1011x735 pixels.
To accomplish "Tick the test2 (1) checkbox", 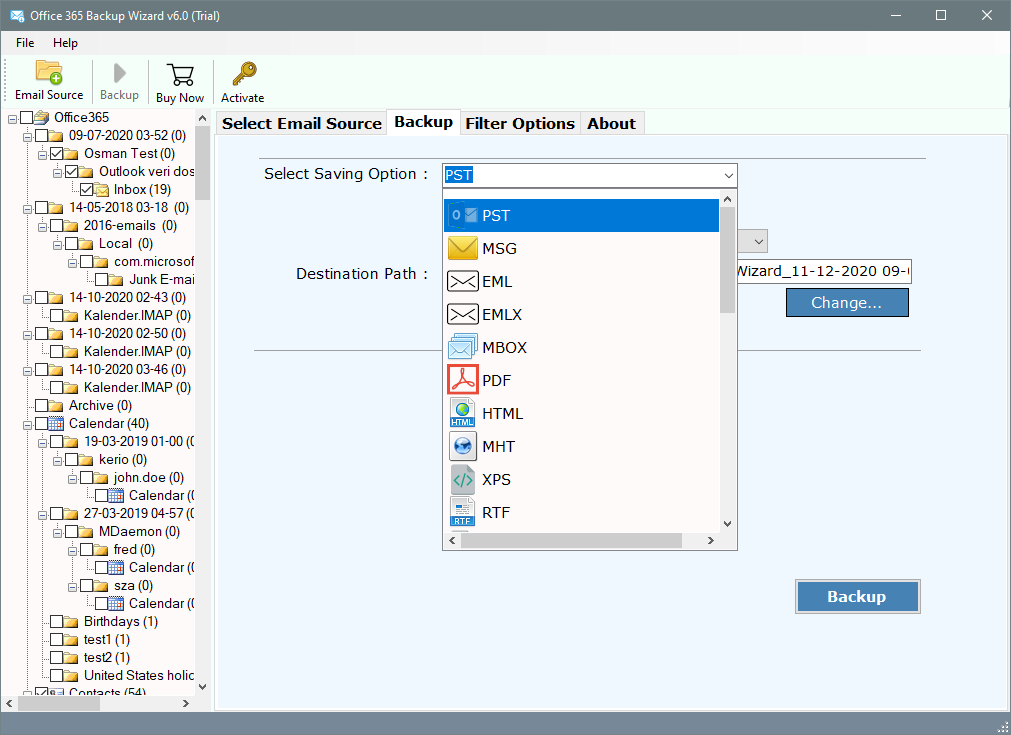I will (x=57, y=658).
